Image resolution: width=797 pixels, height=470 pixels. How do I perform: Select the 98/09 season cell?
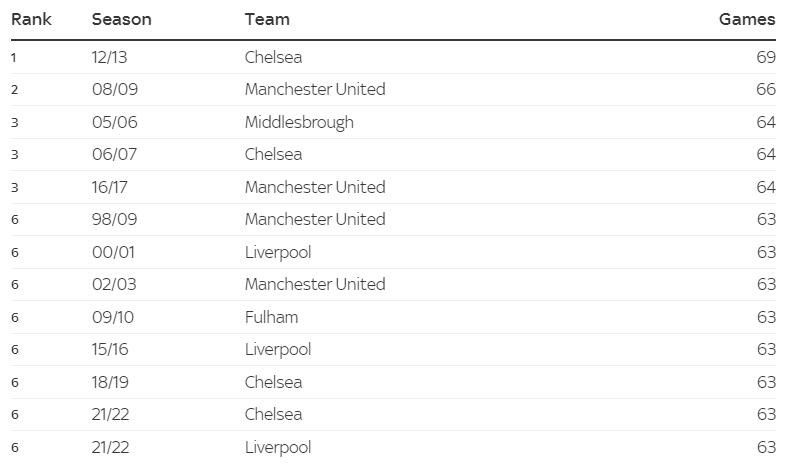(113, 219)
